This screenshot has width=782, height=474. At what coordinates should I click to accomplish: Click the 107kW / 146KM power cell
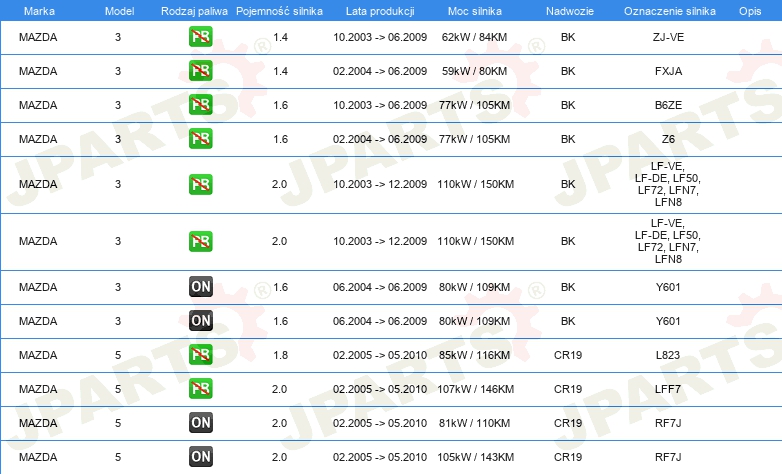tap(475, 389)
